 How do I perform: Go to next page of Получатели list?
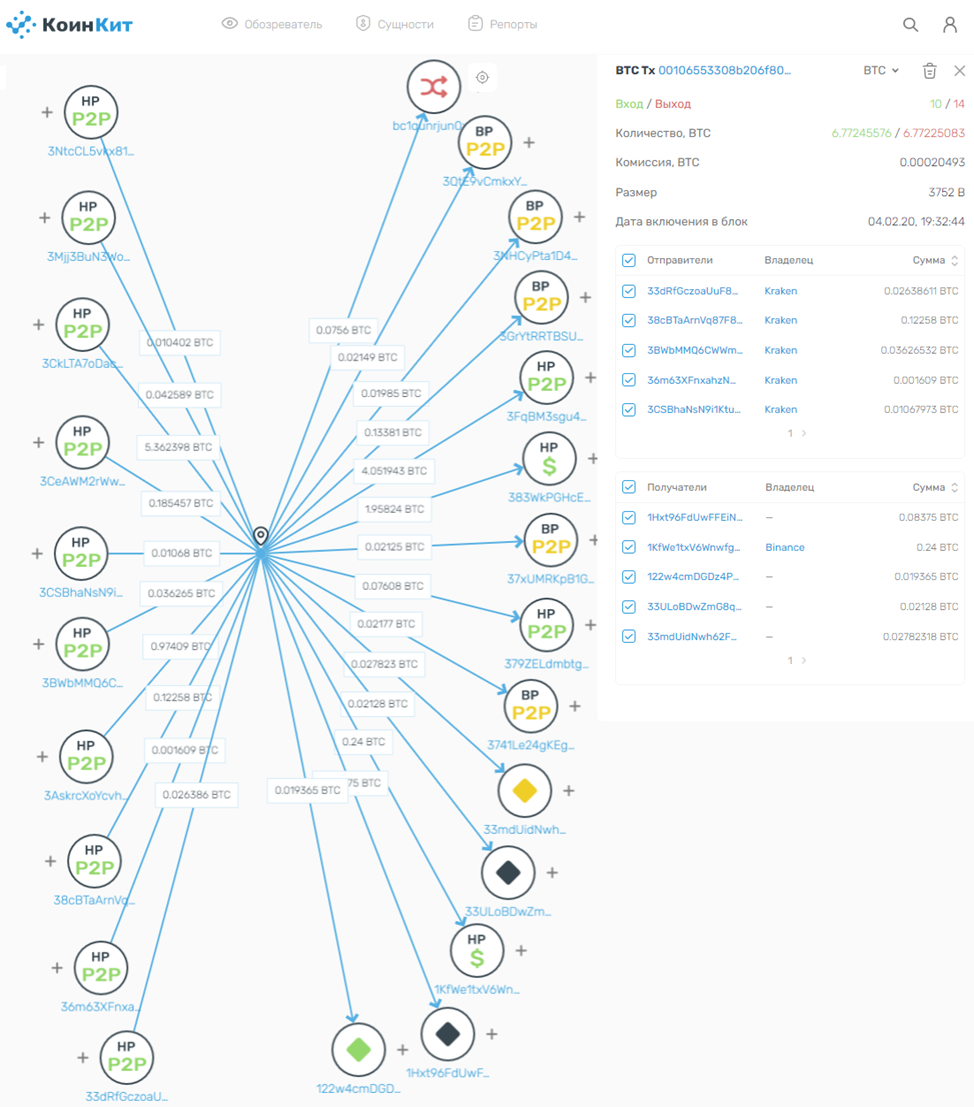pos(804,661)
